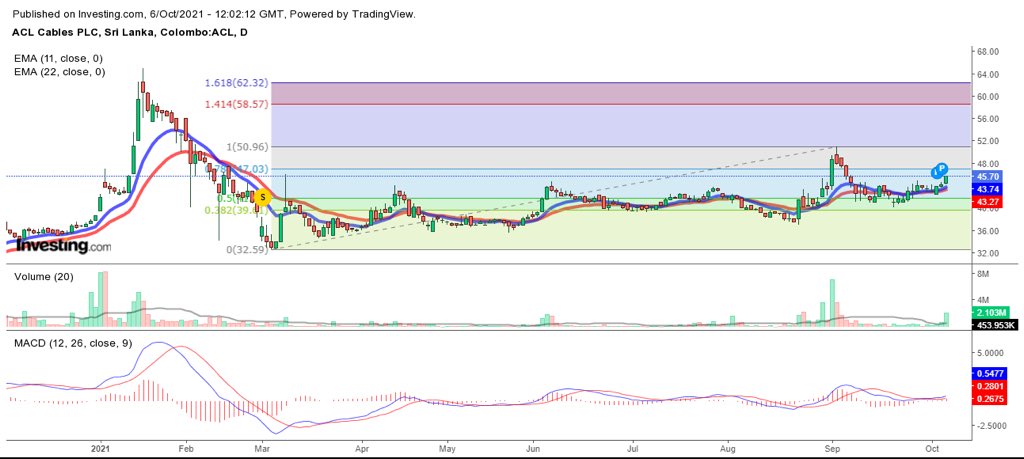Click the 1.414(58.57) Fibonacci level label
The width and height of the screenshot is (1024, 459).
(236, 104)
